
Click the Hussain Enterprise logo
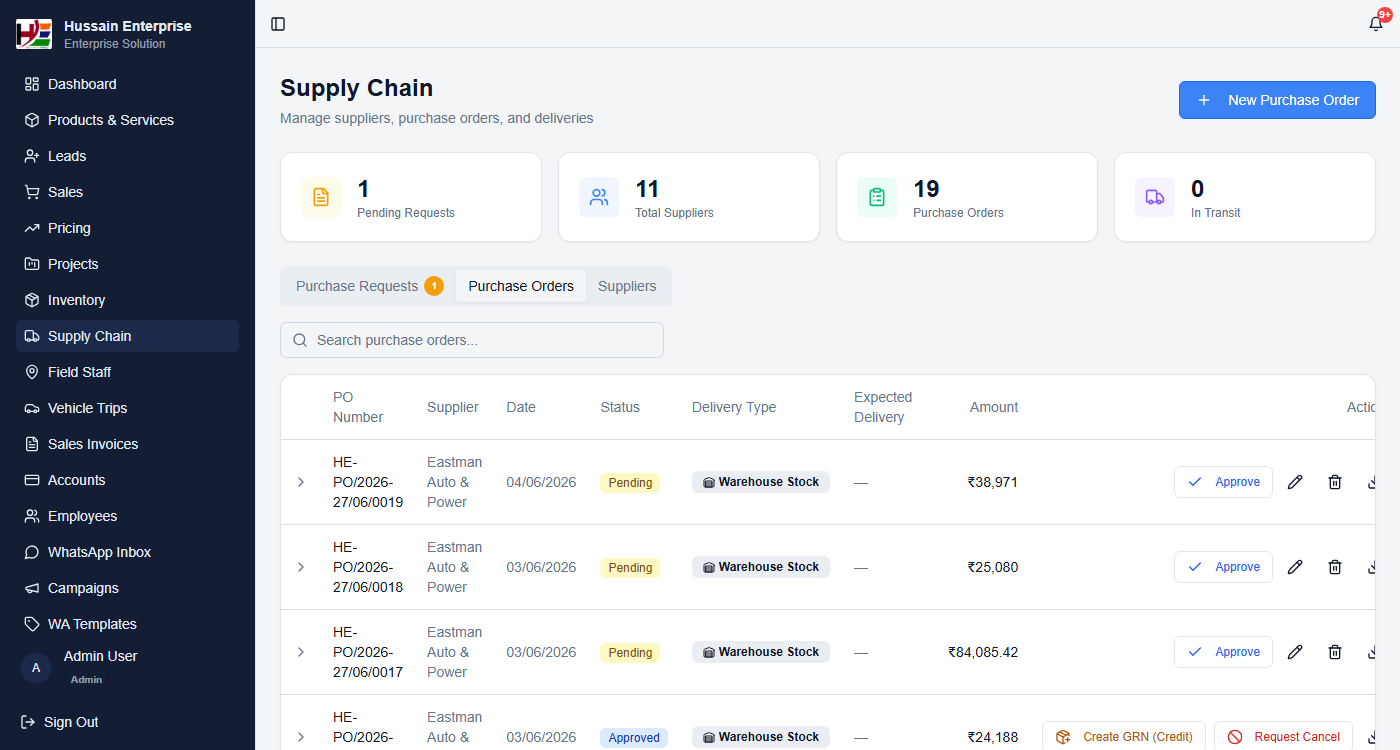(34, 34)
